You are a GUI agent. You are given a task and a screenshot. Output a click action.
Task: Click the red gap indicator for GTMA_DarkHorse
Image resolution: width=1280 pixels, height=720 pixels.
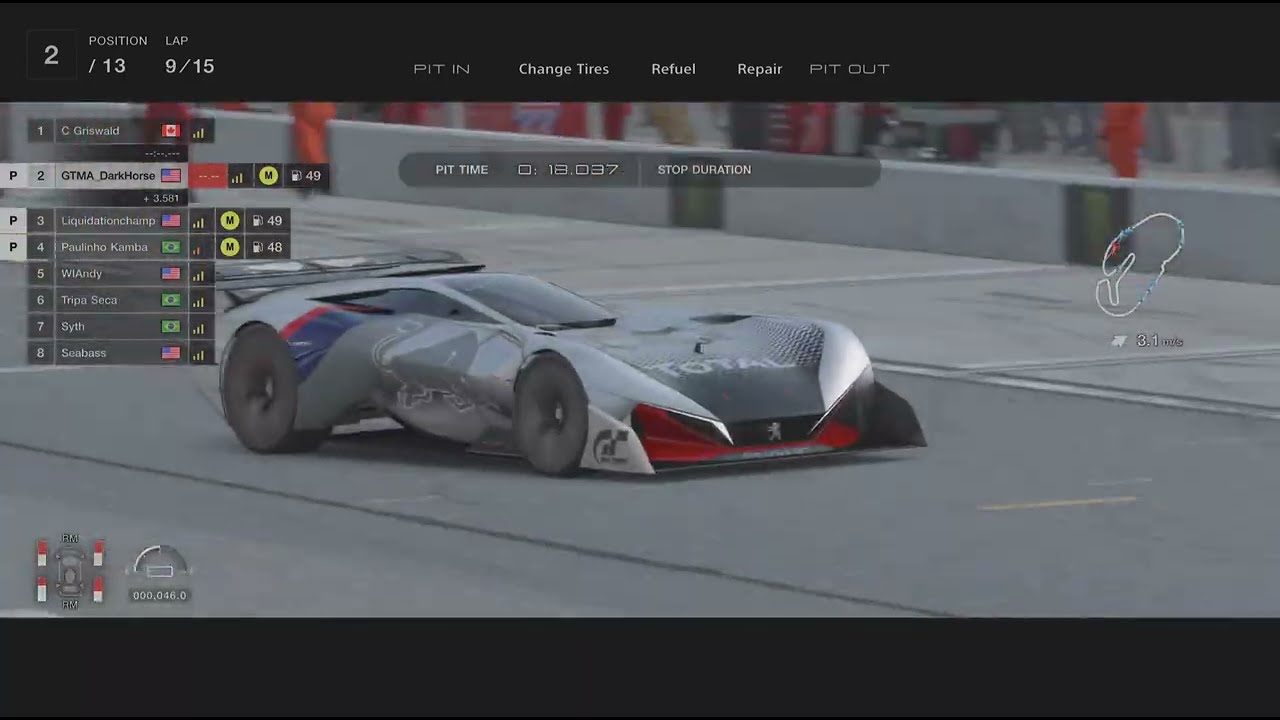coord(208,176)
